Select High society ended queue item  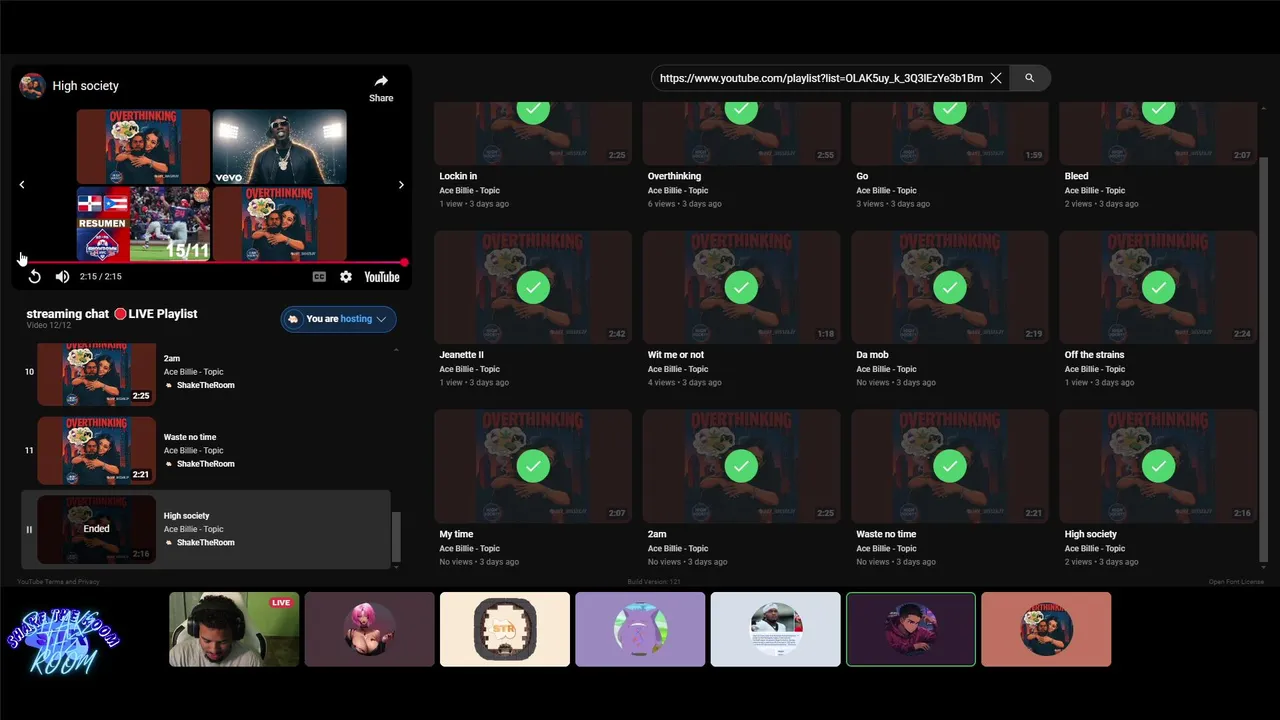206,529
